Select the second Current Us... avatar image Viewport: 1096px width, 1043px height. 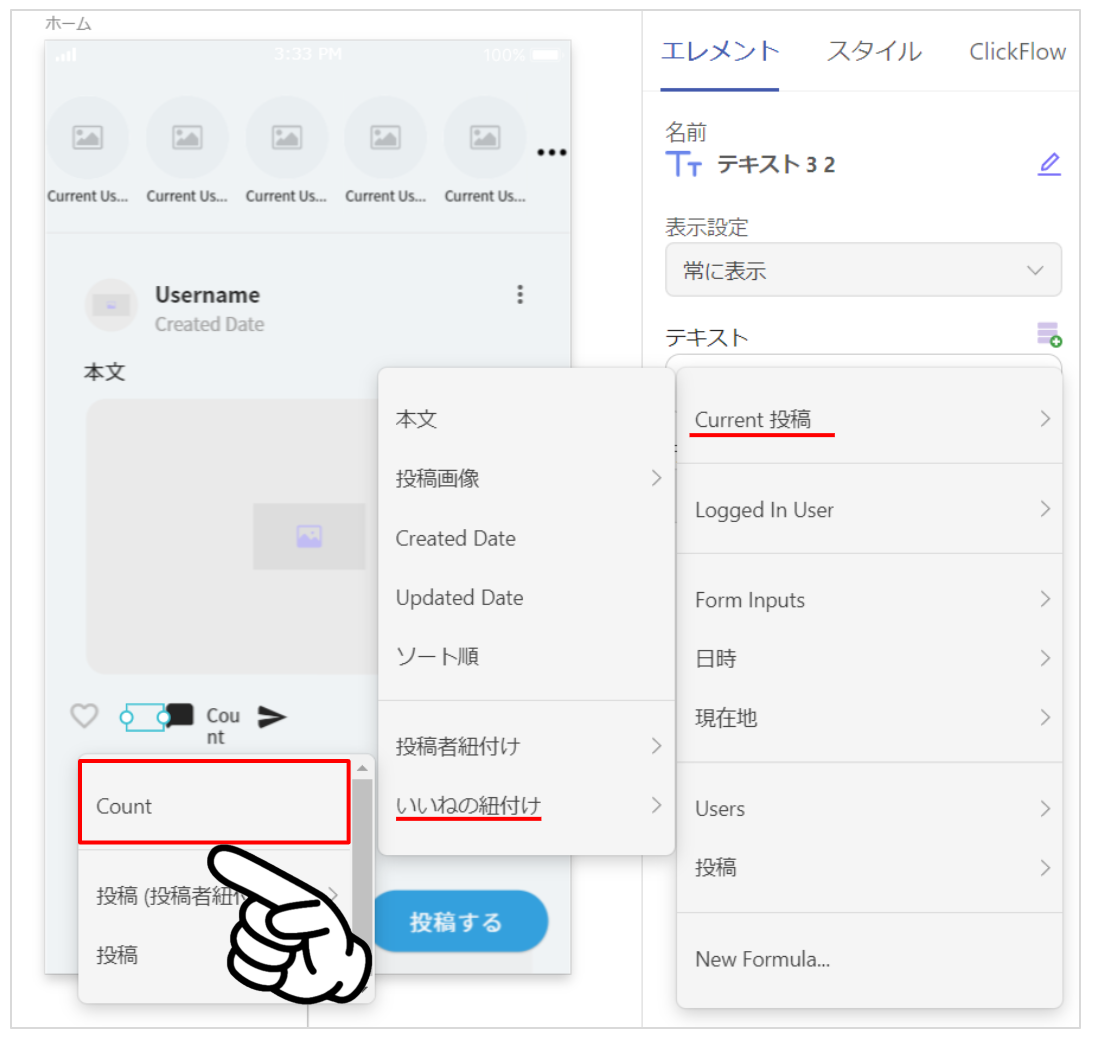point(187,138)
